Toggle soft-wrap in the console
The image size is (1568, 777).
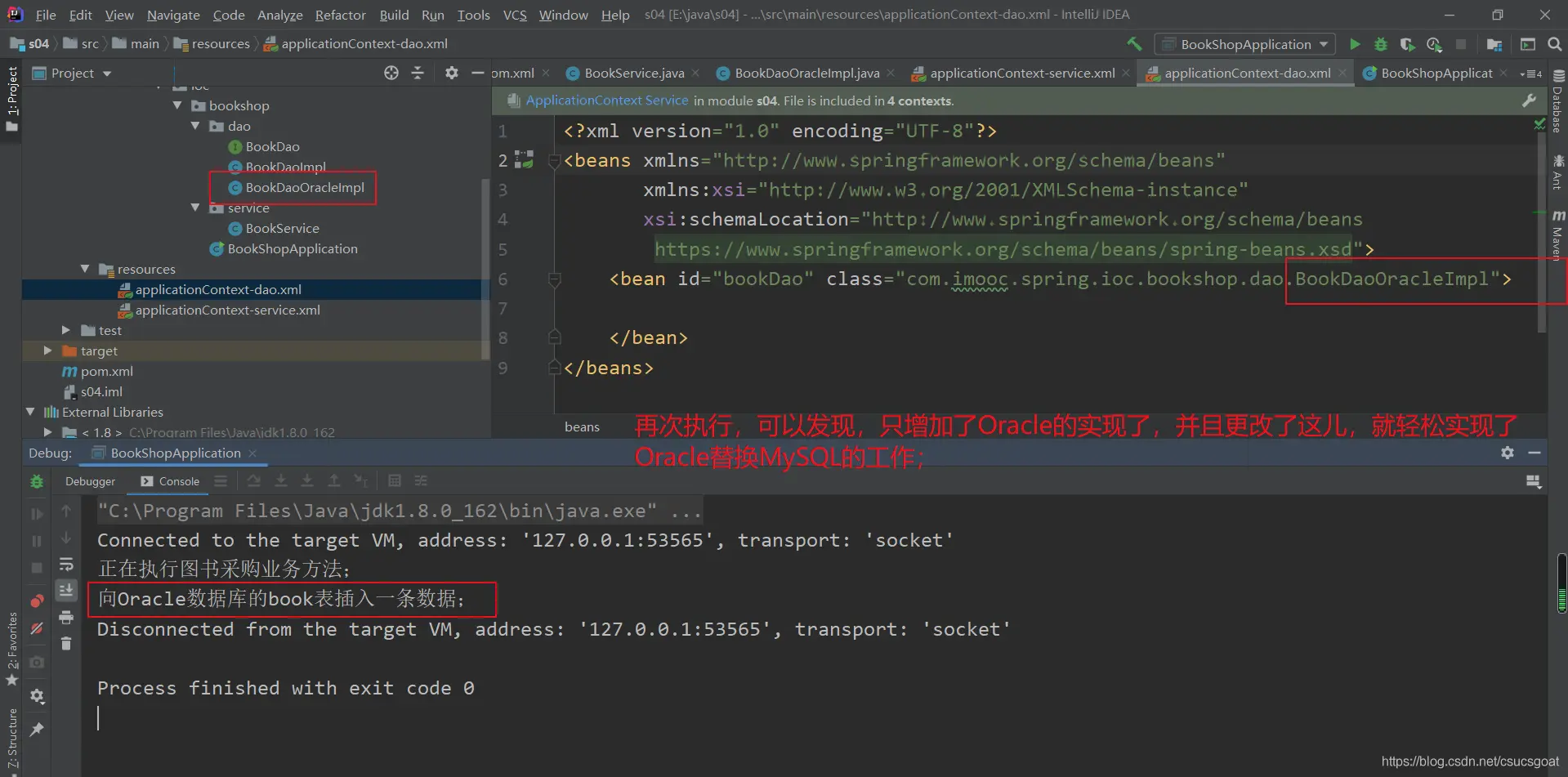(x=66, y=565)
